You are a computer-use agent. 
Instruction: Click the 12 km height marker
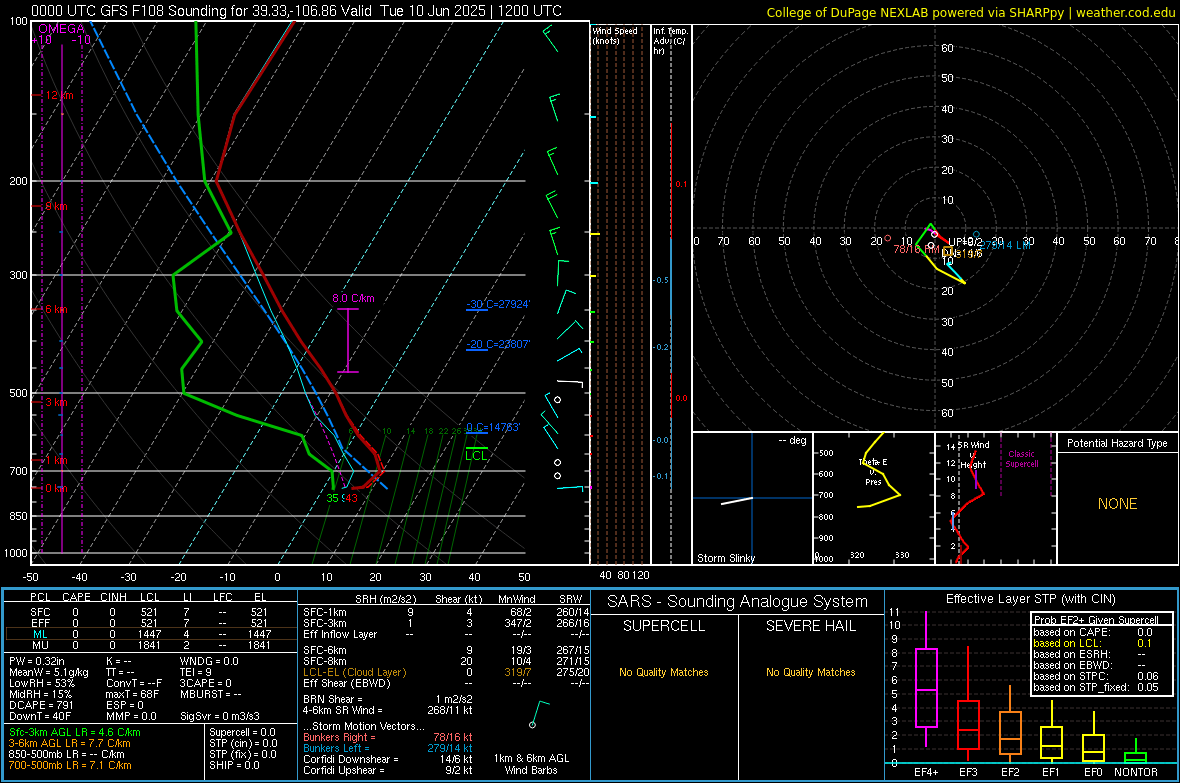point(59,96)
